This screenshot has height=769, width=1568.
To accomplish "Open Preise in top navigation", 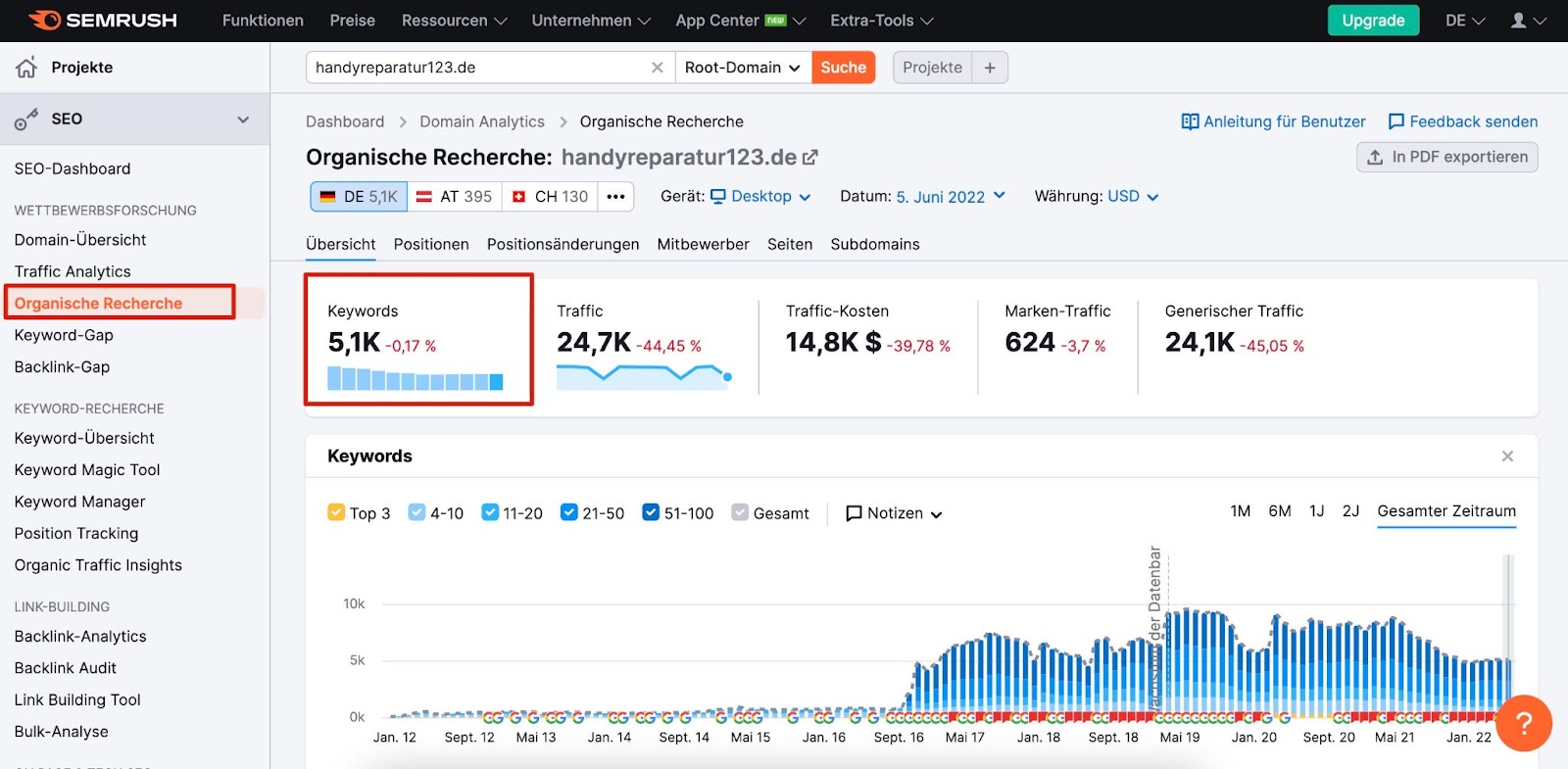I will (353, 21).
